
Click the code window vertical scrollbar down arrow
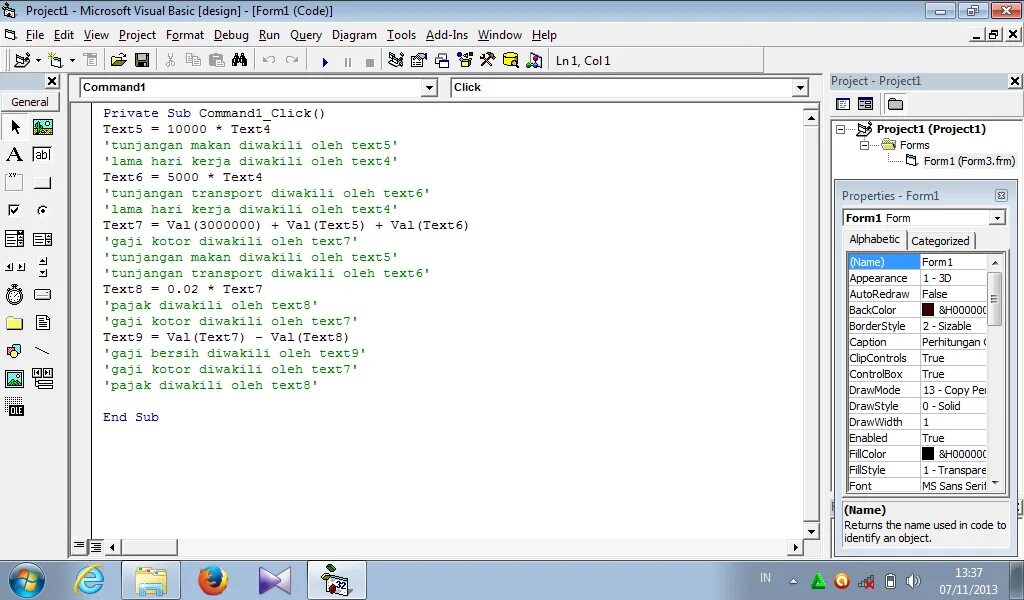811,531
